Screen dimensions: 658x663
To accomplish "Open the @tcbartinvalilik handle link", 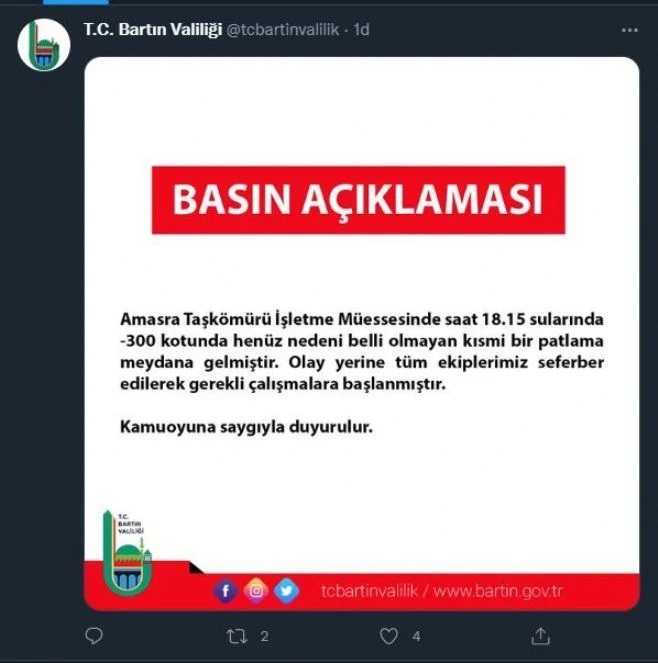I will 283,30.
